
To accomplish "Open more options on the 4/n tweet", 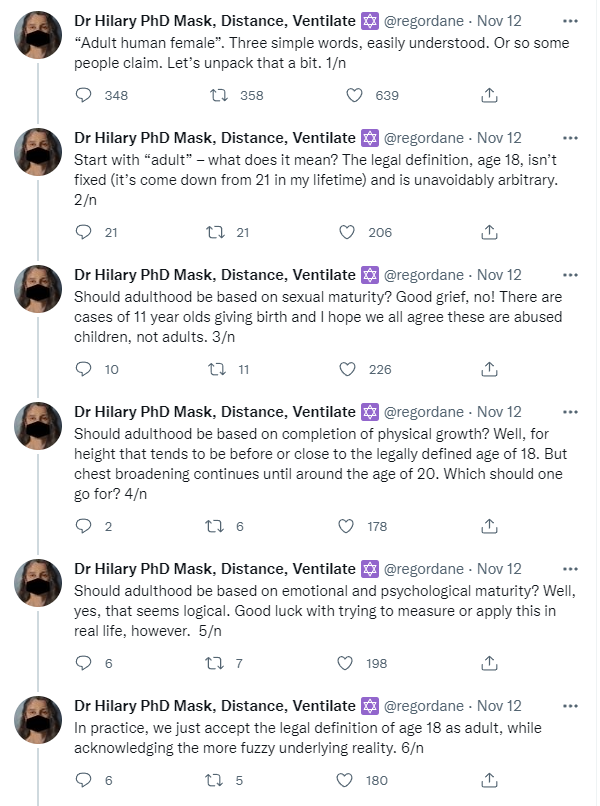I will coord(570,412).
